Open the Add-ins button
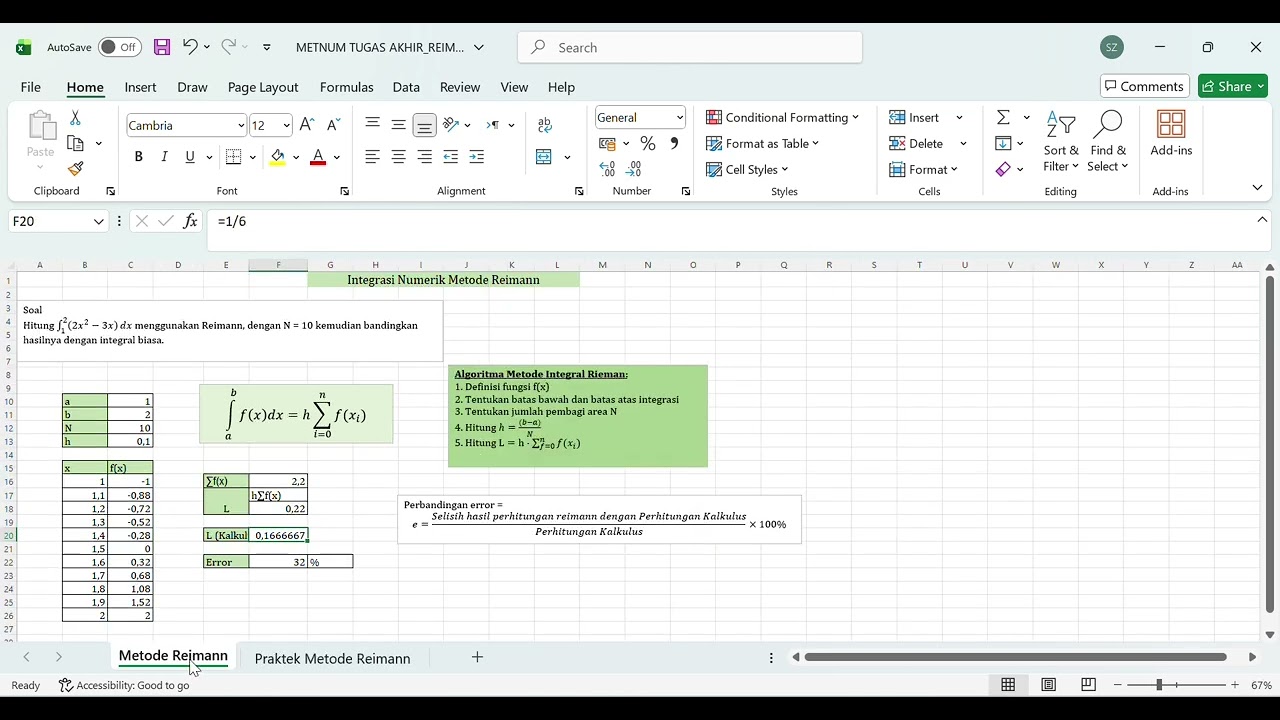The image size is (1280, 720). (1171, 134)
